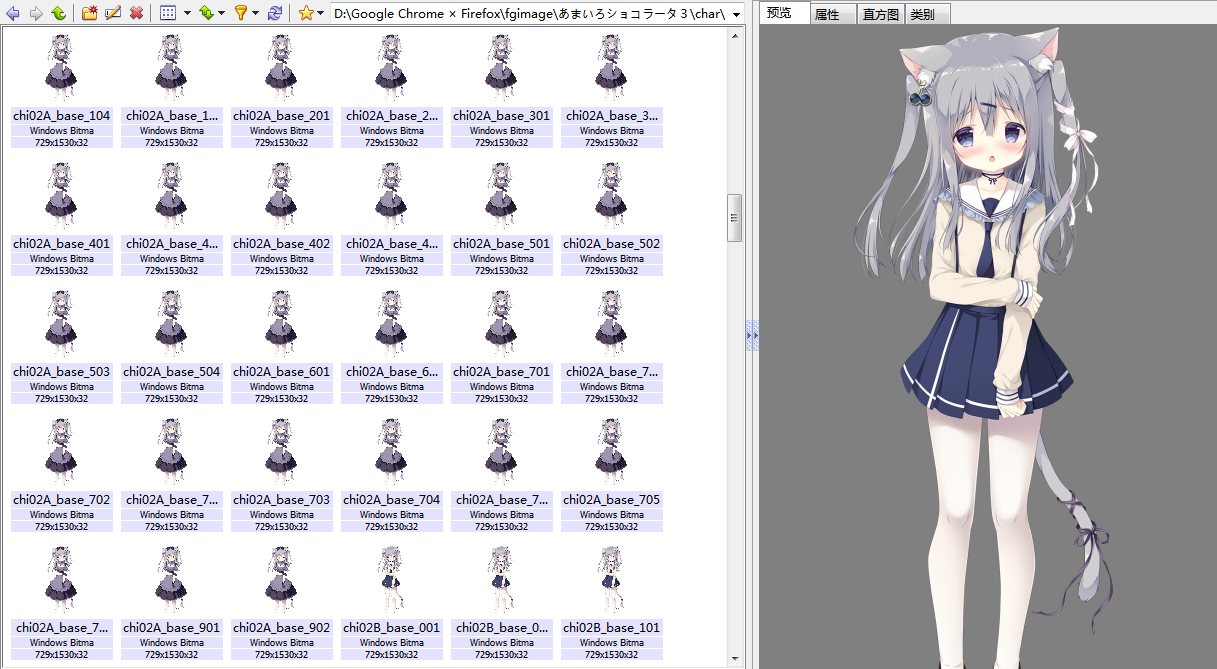Open sort options dropdown arrow
Screen dimensions: 1217x669
coord(221,14)
